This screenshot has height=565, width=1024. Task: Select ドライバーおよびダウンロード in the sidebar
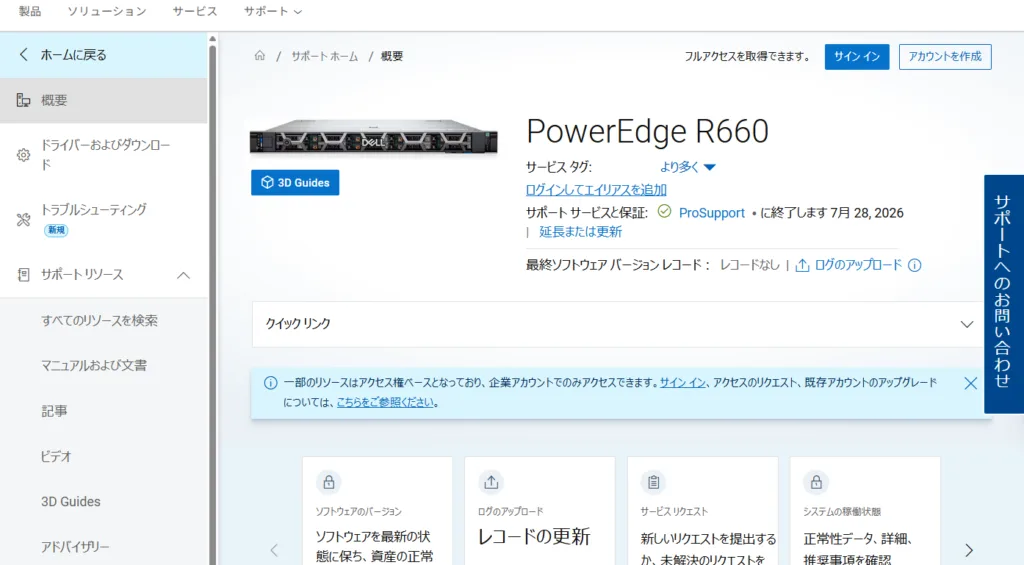[x=105, y=154]
